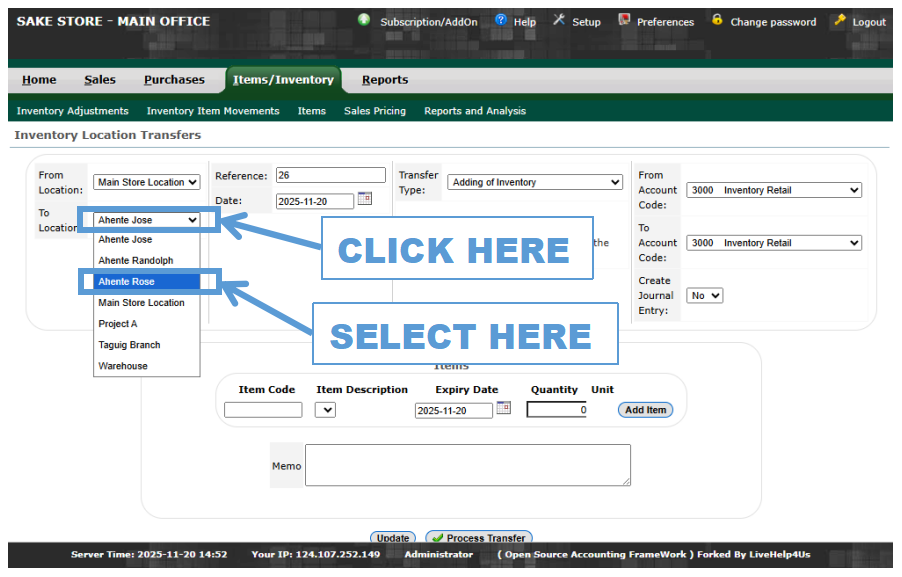
Task: Open the Reports tab
Action: 385,80
